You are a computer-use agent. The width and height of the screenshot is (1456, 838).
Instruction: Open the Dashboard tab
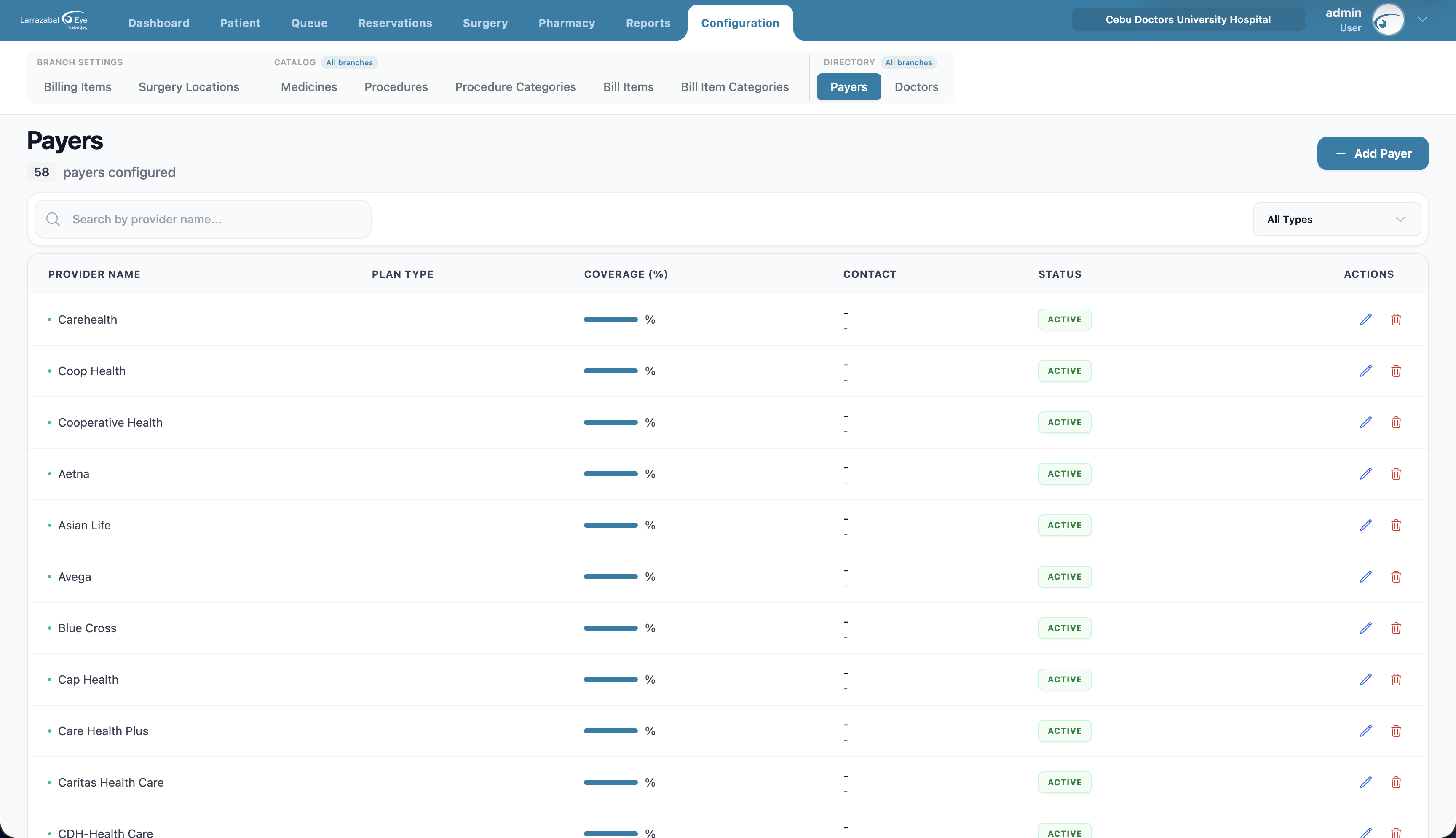159,23
